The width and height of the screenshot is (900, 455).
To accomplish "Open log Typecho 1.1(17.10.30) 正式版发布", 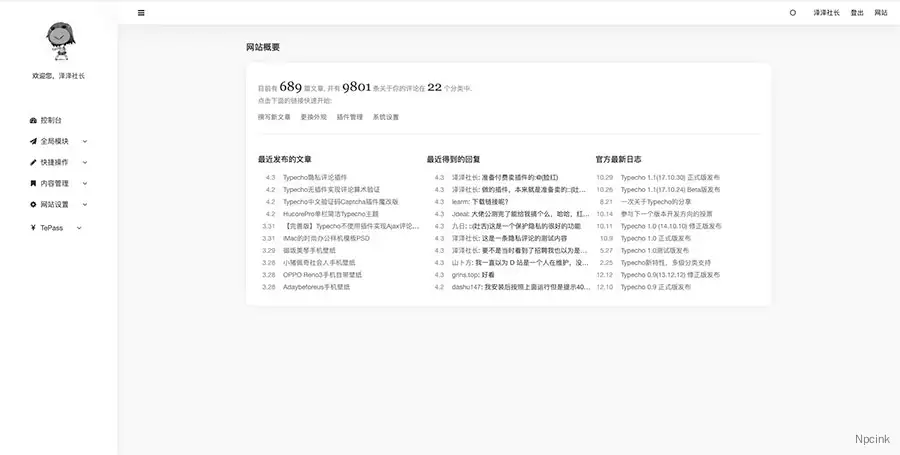I will click(x=670, y=178).
